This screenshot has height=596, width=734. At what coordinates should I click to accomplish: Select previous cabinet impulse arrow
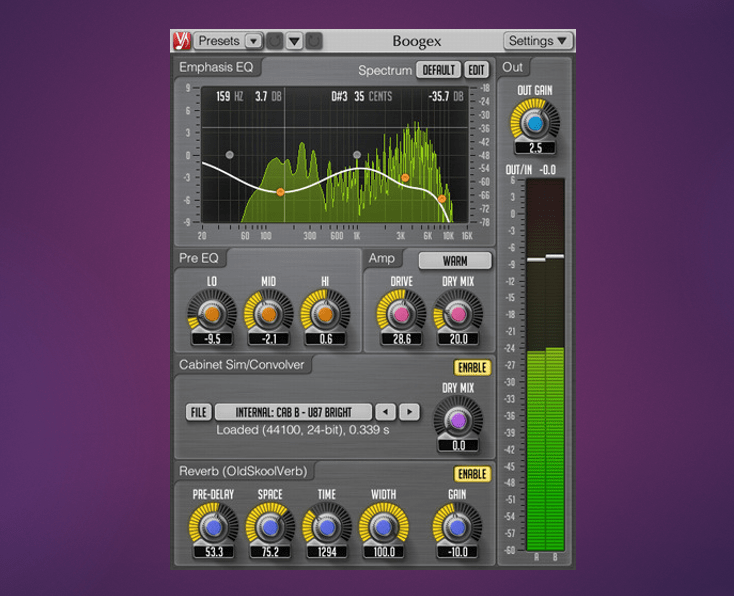[x=385, y=412]
